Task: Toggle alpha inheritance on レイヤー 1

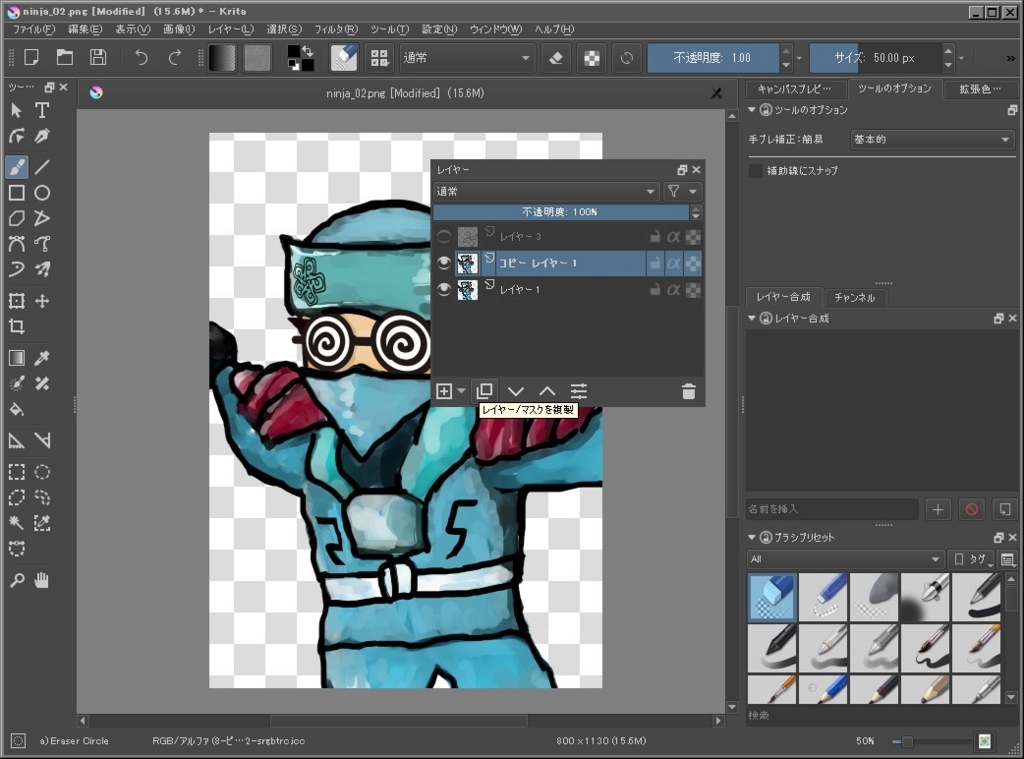Action: pos(673,289)
